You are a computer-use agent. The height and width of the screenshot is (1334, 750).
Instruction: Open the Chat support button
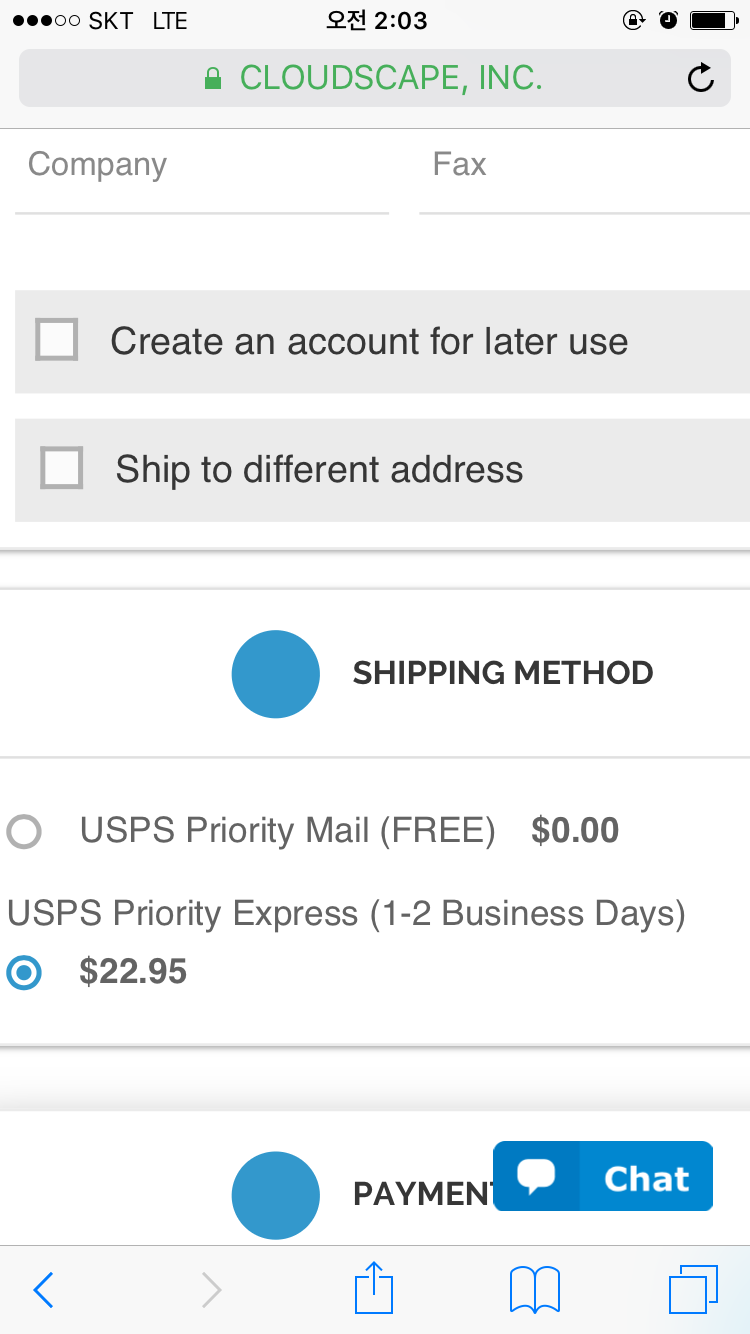(x=603, y=1176)
